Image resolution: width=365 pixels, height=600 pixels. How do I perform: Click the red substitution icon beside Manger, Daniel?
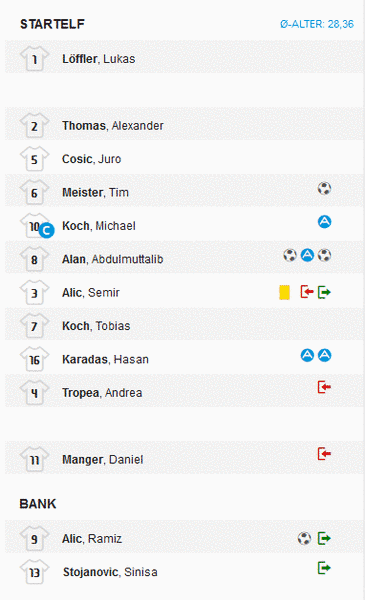(x=324, y=454)
